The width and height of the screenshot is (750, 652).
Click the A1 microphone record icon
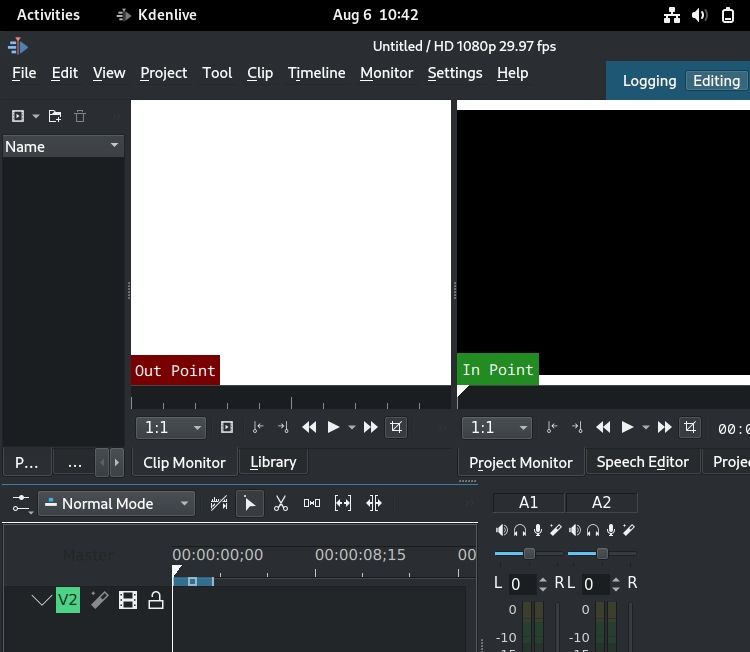[538, 529]
